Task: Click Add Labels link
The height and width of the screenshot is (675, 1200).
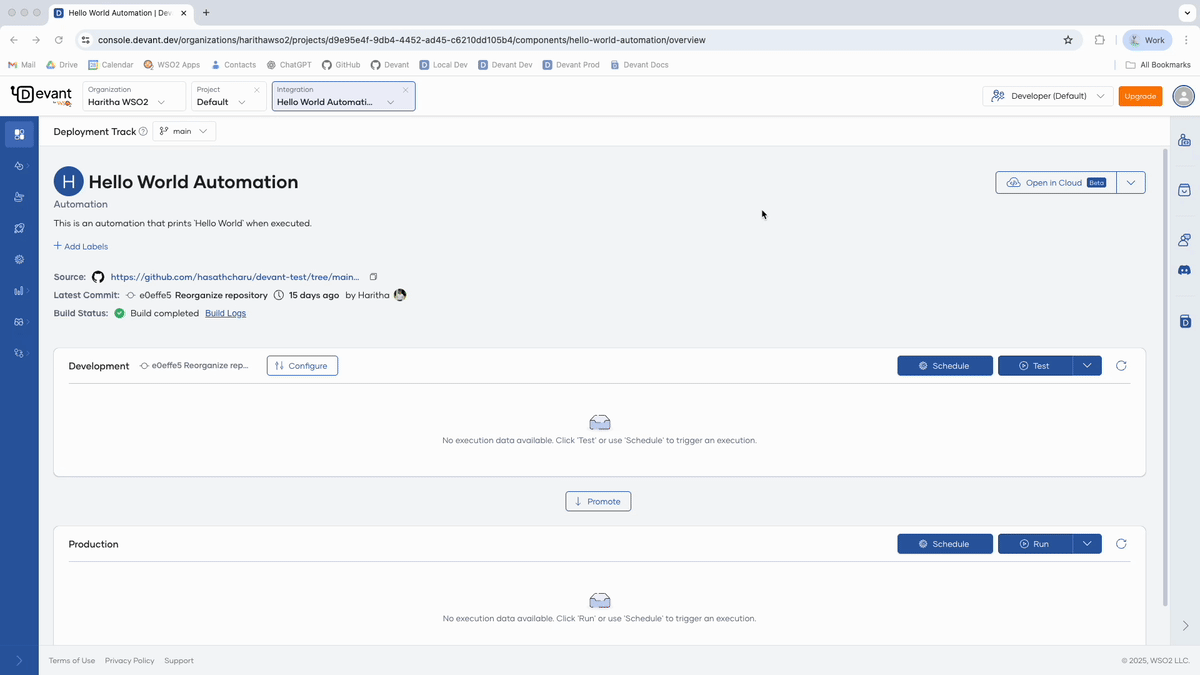Action: (x=81, y=246)
